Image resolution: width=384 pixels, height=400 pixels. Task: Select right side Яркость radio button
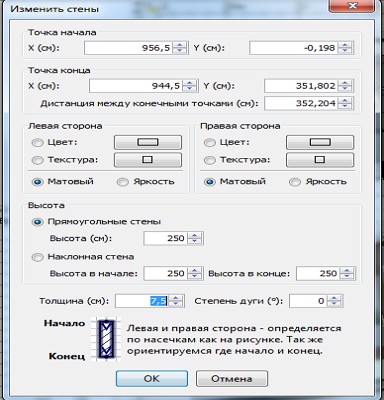click(x=295, y=182)
